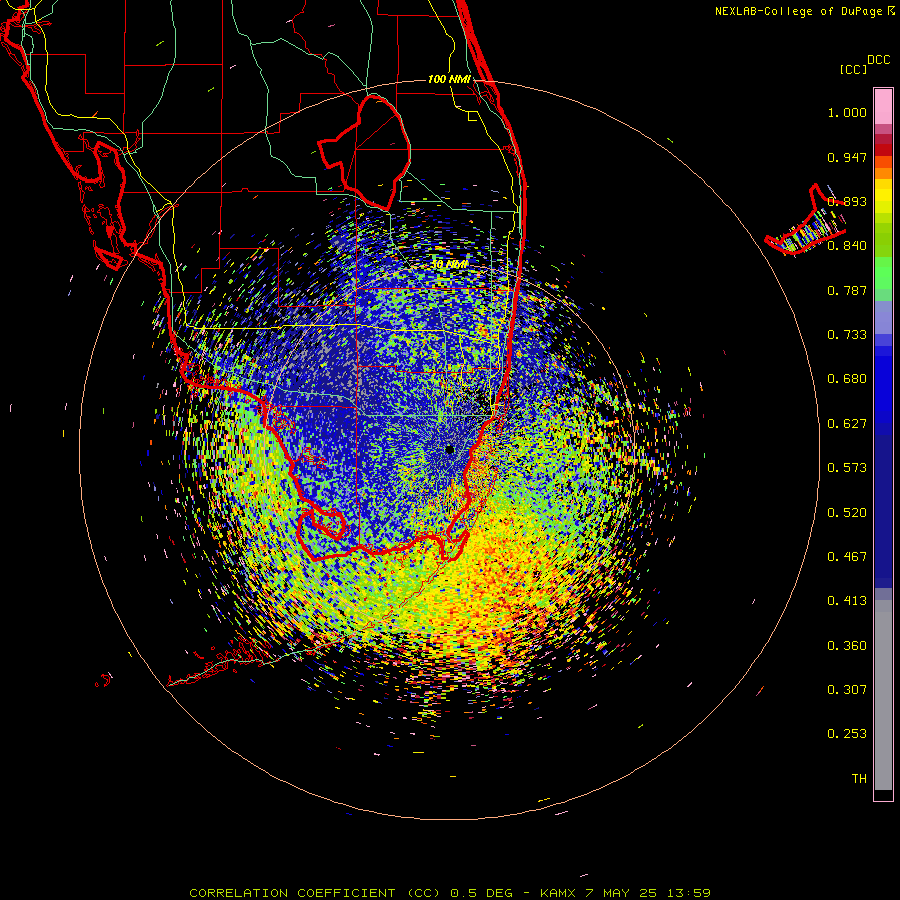Click the [CC] label above the color scale

pyautogui.click(x=853, y=69)
